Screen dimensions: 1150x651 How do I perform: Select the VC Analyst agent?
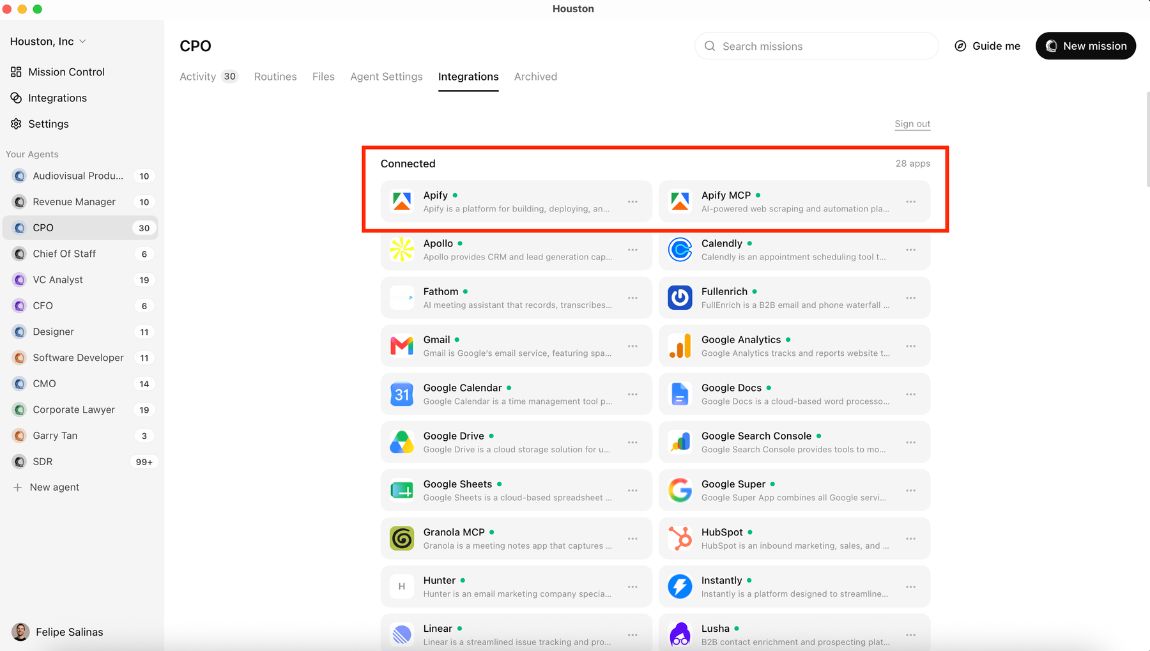81,279
